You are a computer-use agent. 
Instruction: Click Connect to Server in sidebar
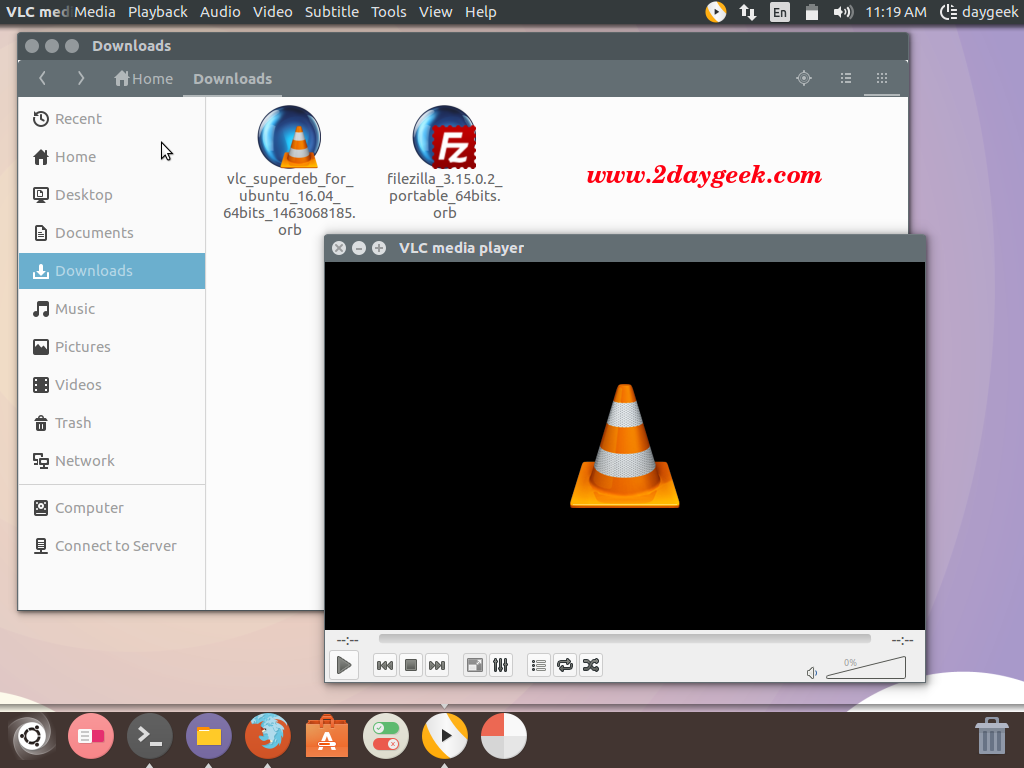click(112, 546)
